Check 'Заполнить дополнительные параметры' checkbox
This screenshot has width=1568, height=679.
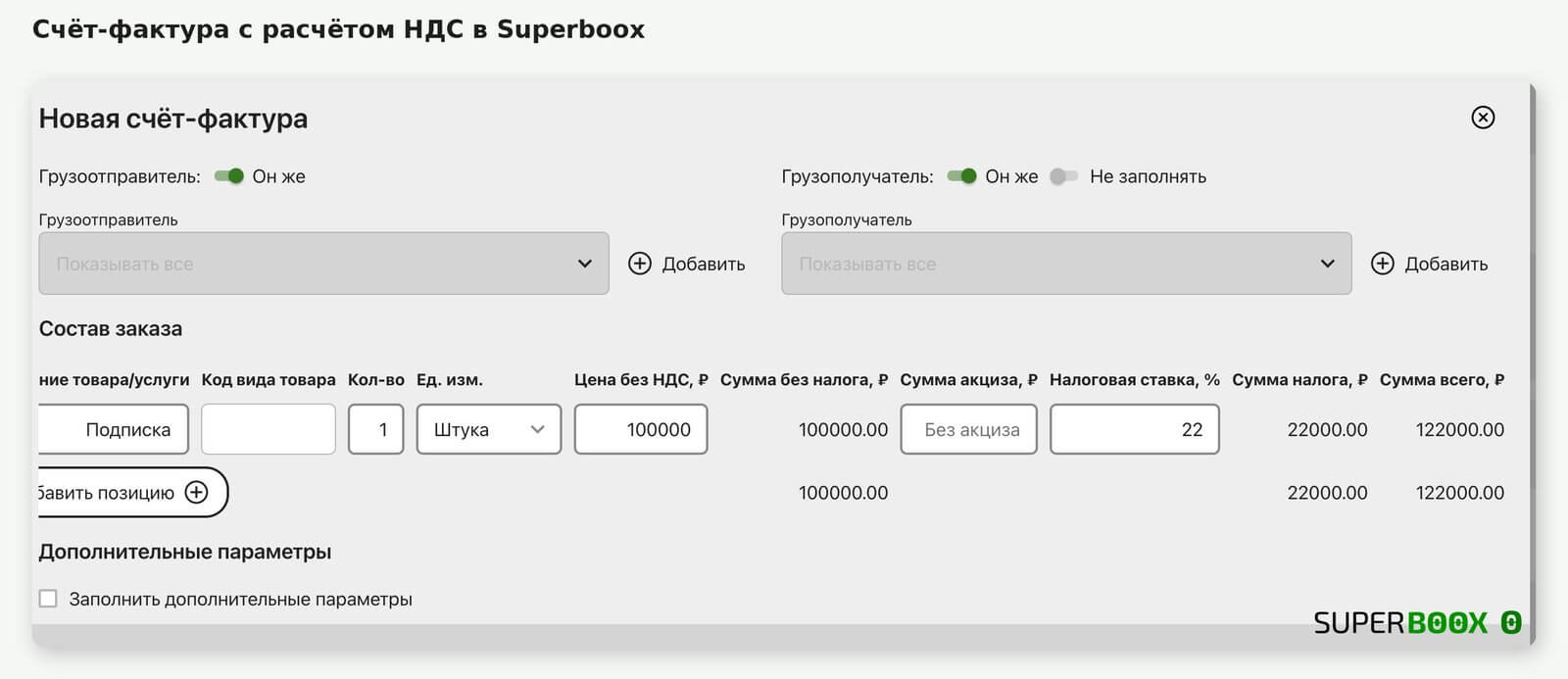[x=48, y=599]
